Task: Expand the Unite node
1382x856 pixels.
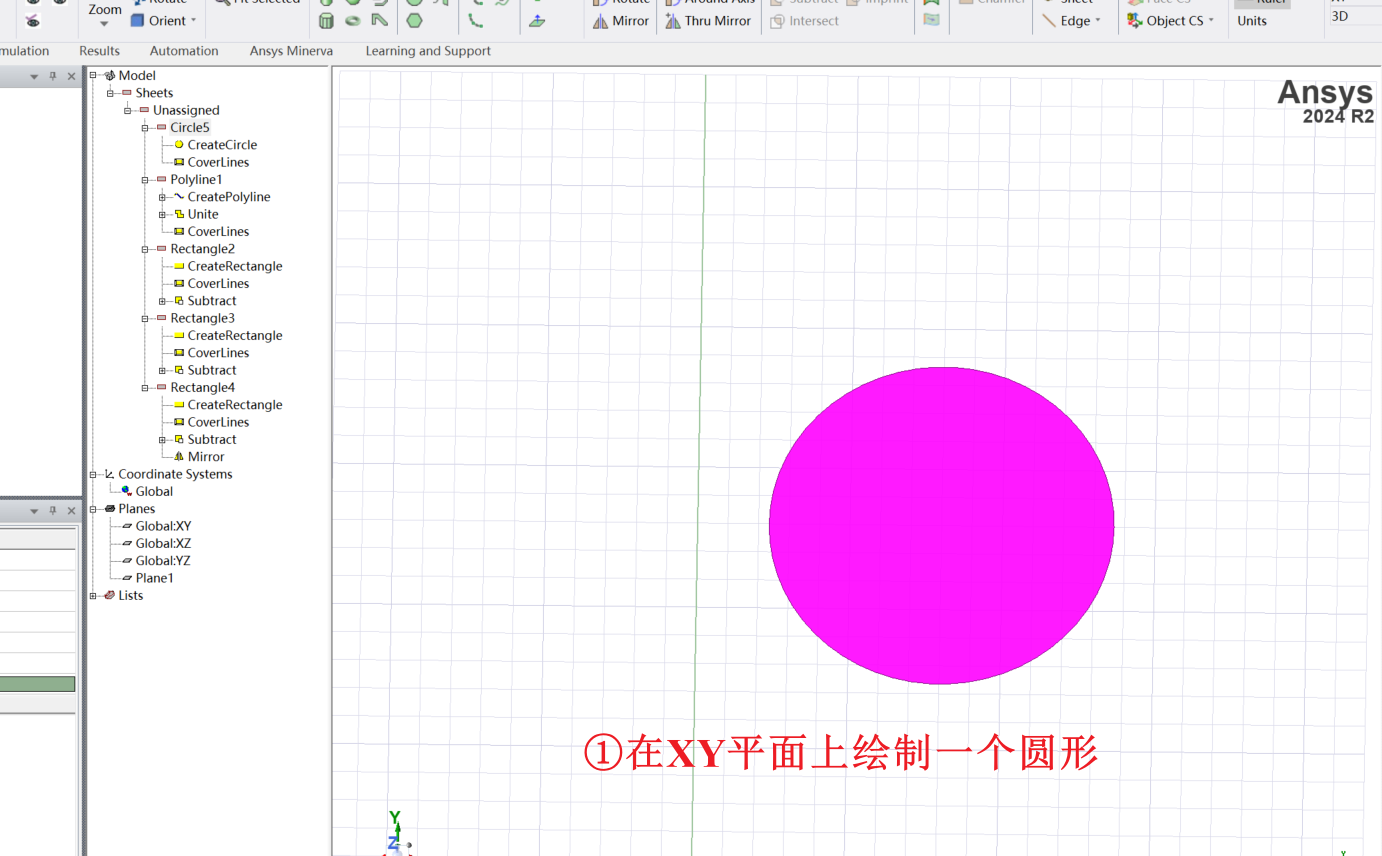Action: (x=162, y=214)
